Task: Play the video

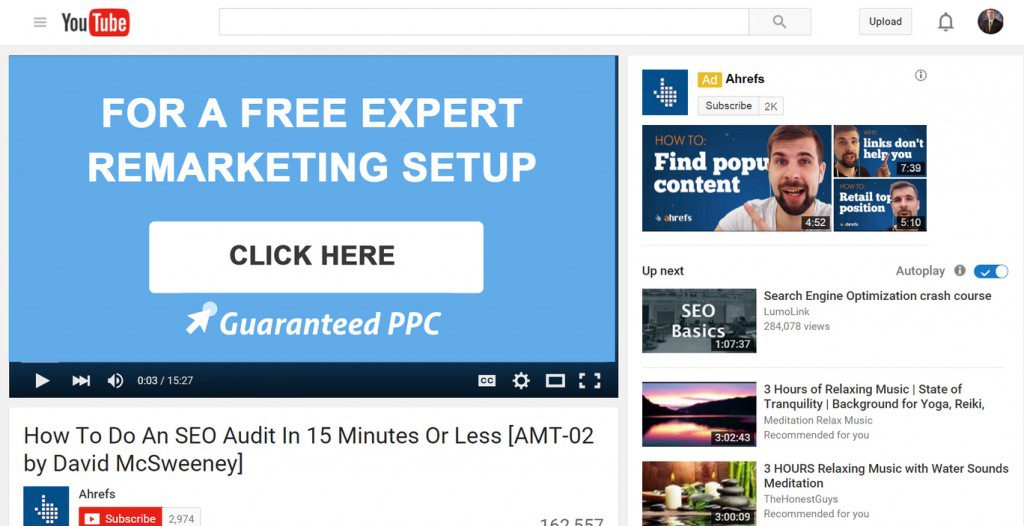Action: 42,380
